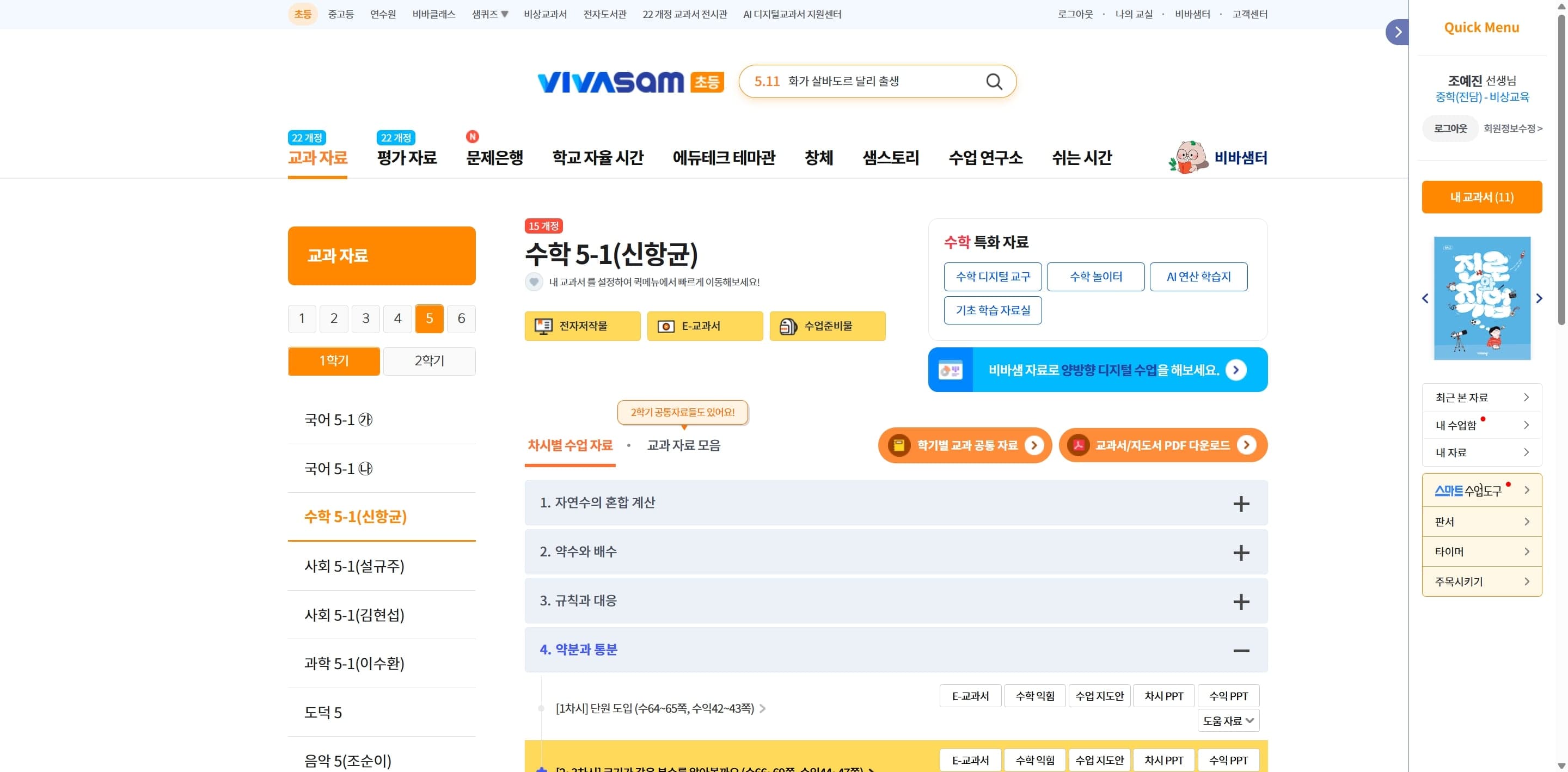This screenshot has width=1568, height=772.
Task: Select 과학 5-1(이수환) textbook
Action: pos(382,663)
